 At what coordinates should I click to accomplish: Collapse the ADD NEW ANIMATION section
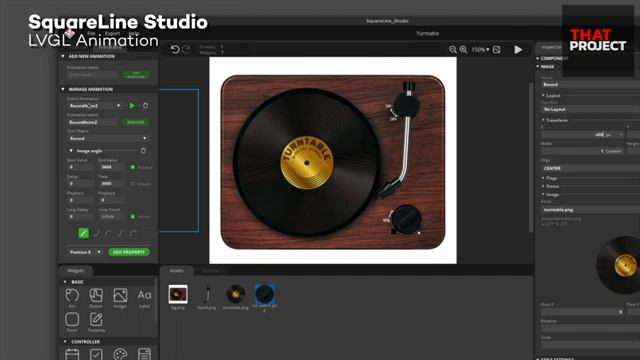(x=63, y=56)
